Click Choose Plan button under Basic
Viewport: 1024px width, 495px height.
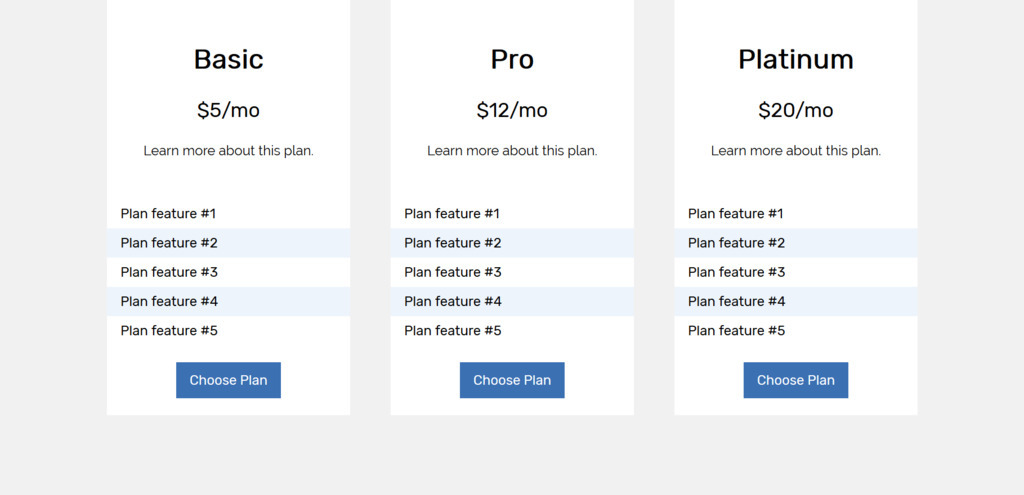point(228,380)
